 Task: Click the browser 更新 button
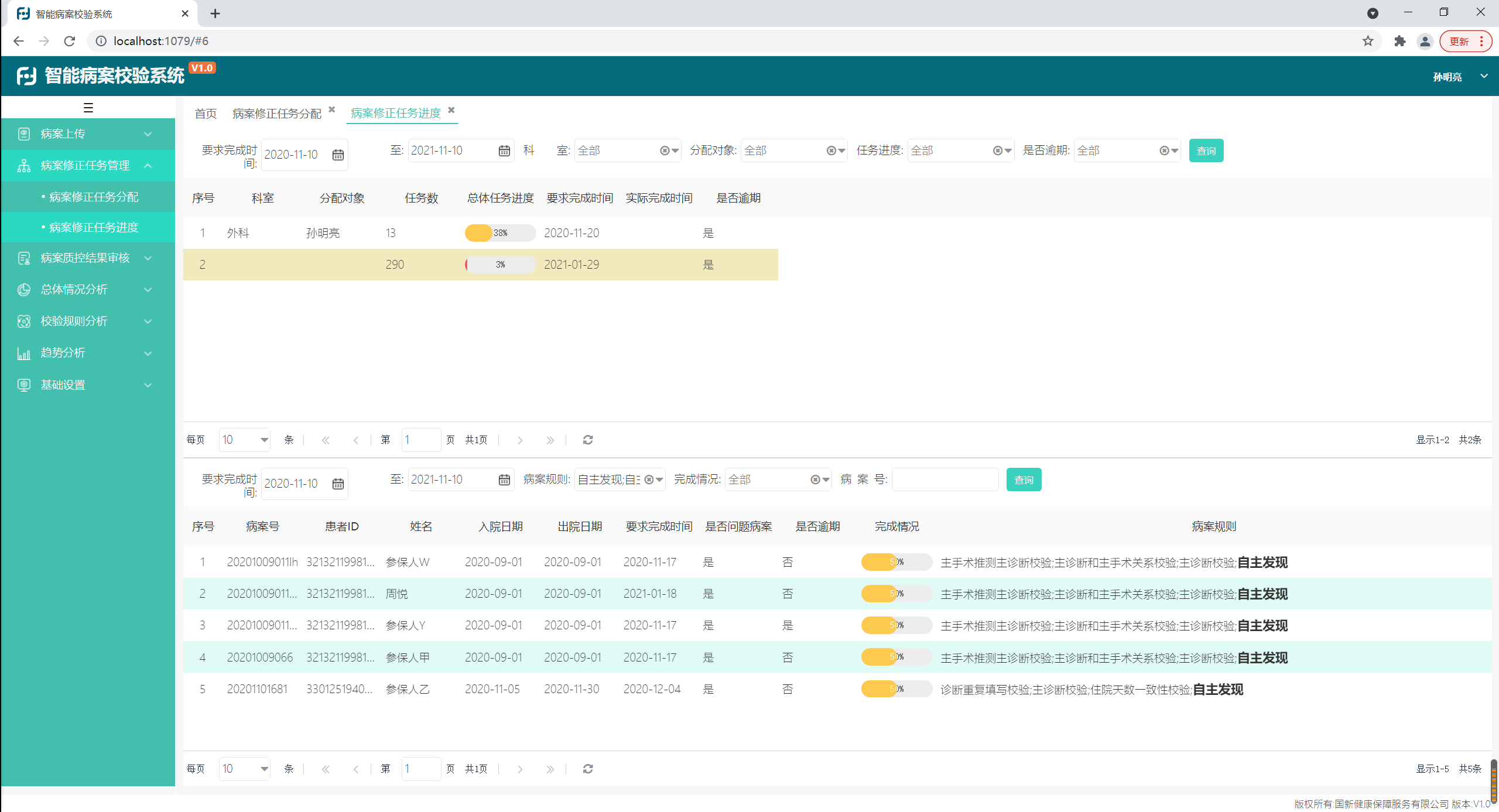pyautogui.click(x=1459, y=42)
